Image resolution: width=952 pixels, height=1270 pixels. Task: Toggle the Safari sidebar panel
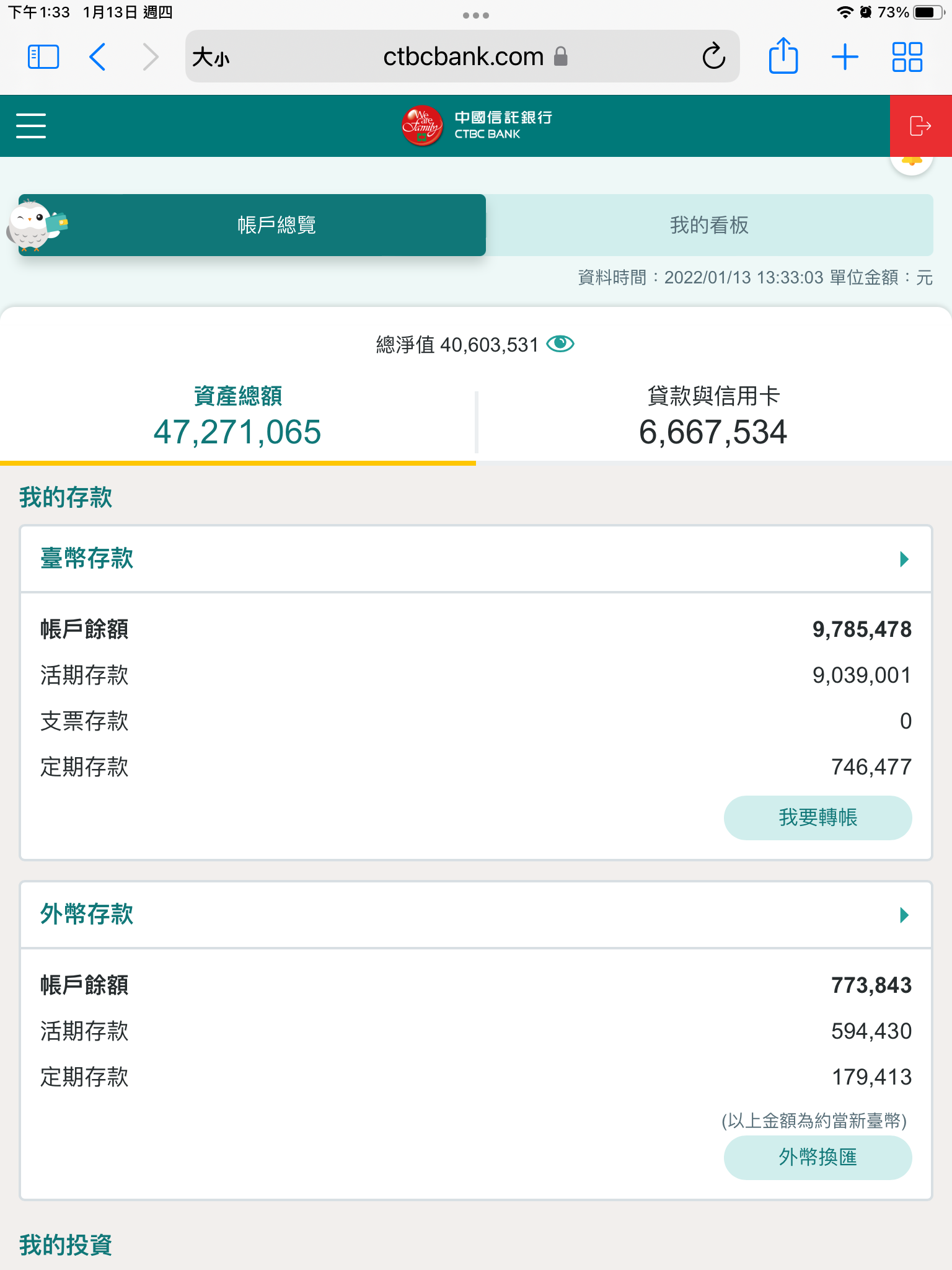[x=43, y=57]
